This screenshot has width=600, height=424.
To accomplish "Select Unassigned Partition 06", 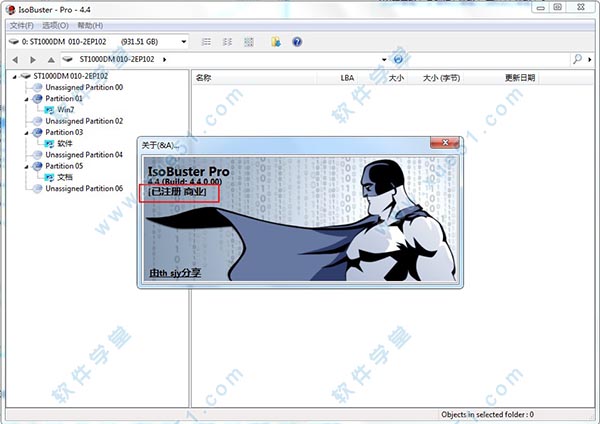I will click(84, 188).
